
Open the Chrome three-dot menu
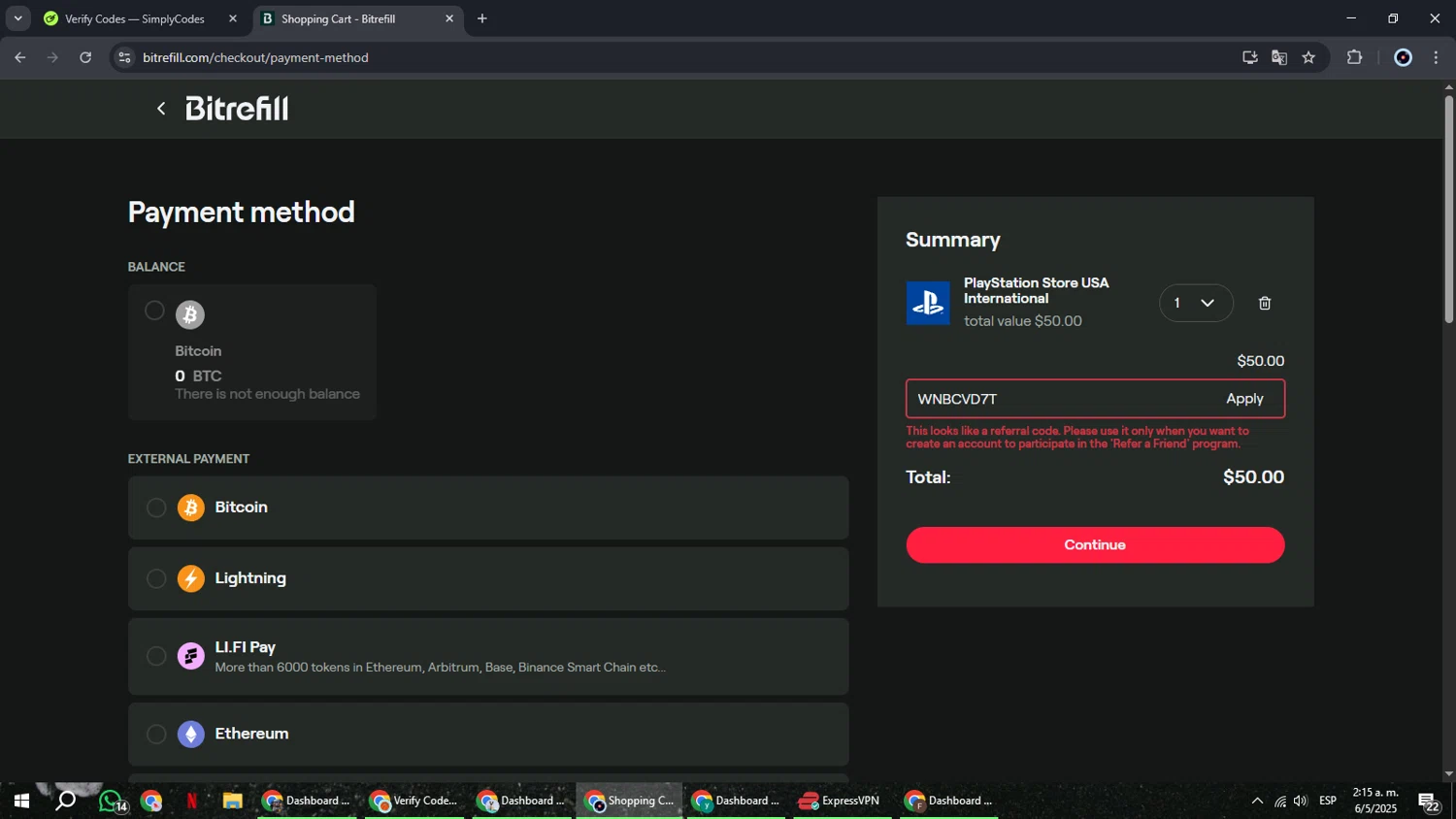pos(1436,57)
